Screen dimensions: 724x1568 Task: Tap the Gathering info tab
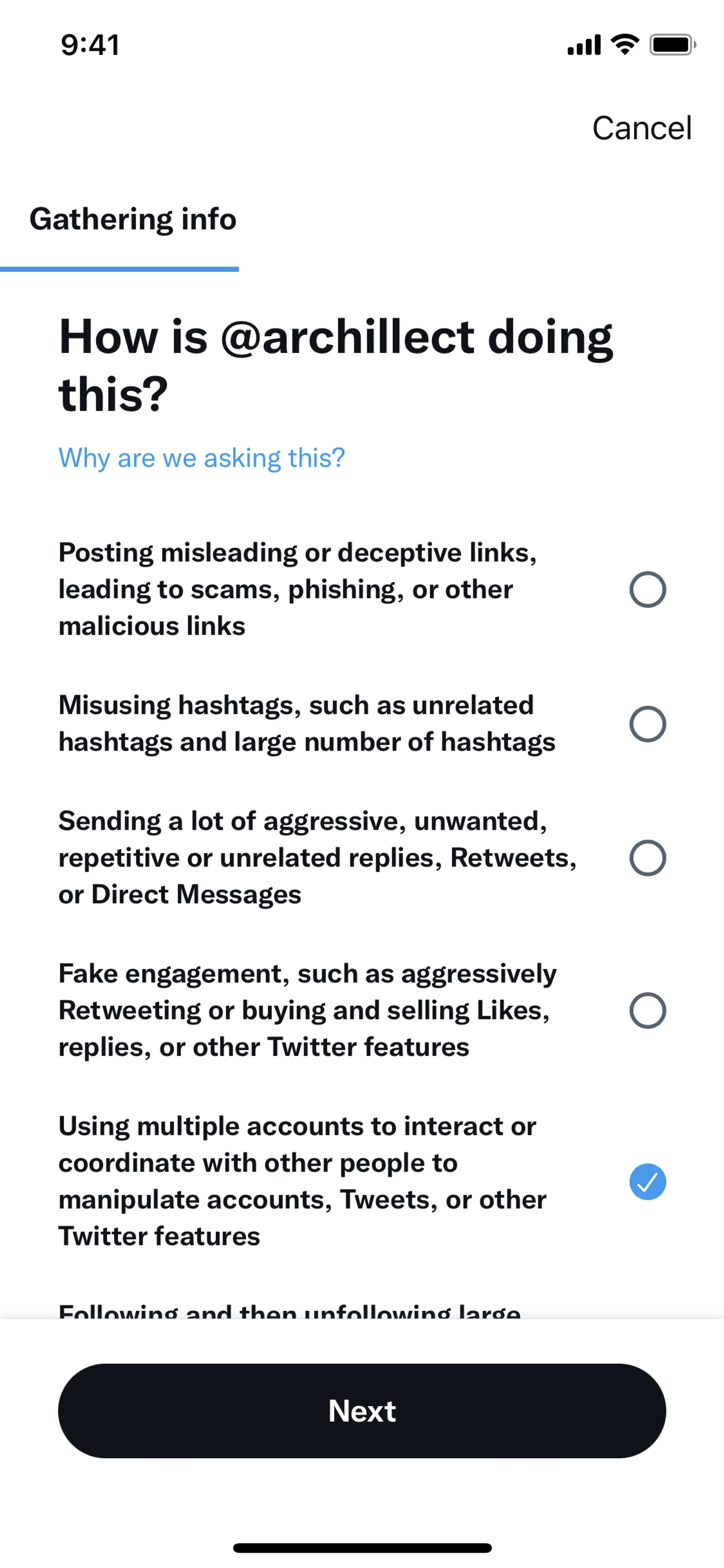133,219
